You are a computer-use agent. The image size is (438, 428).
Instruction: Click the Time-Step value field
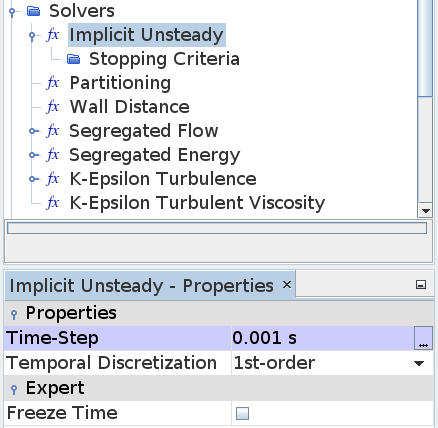323,338
